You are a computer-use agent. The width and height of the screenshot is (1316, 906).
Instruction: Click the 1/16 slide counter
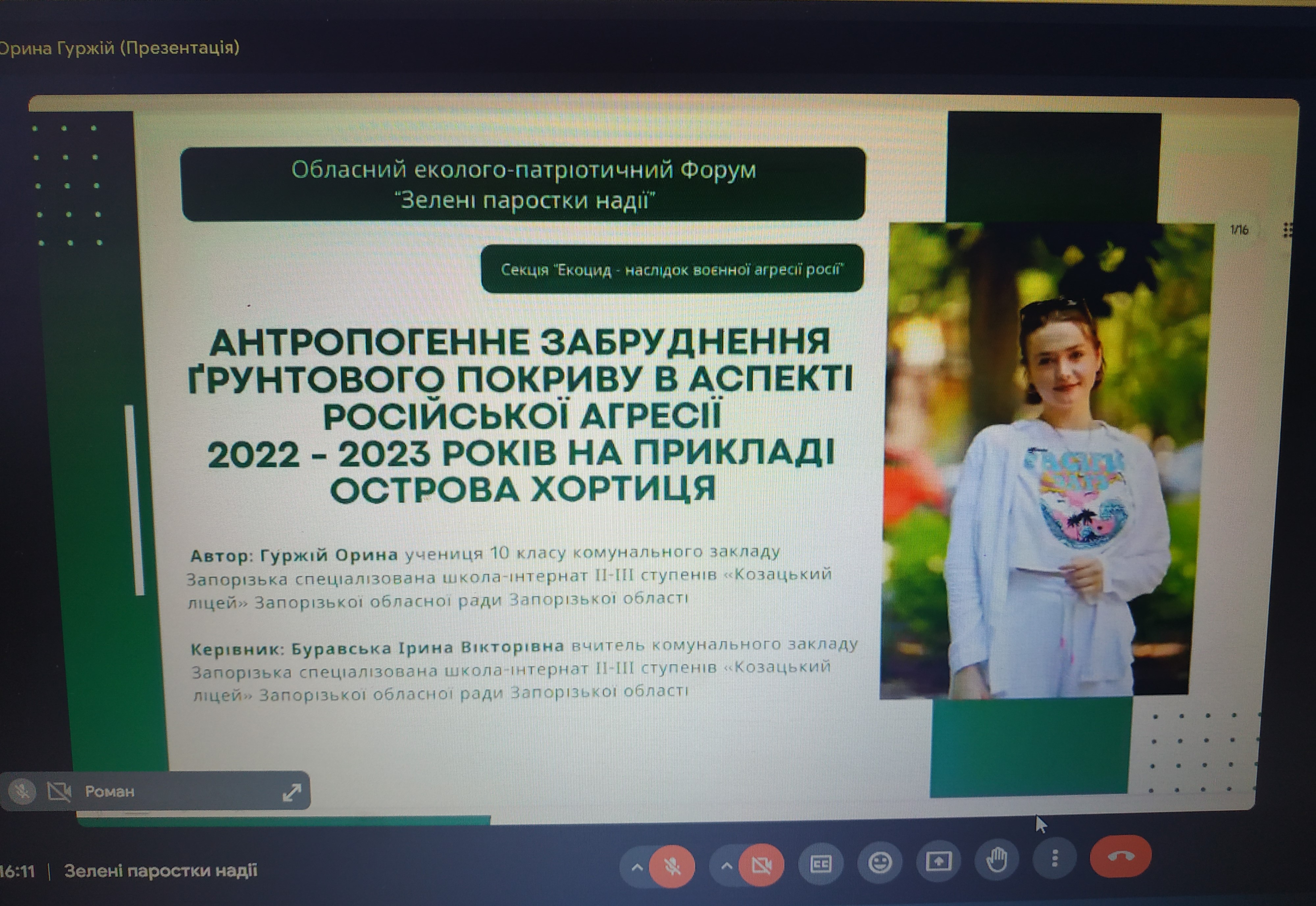click(x=1239, y=230)
